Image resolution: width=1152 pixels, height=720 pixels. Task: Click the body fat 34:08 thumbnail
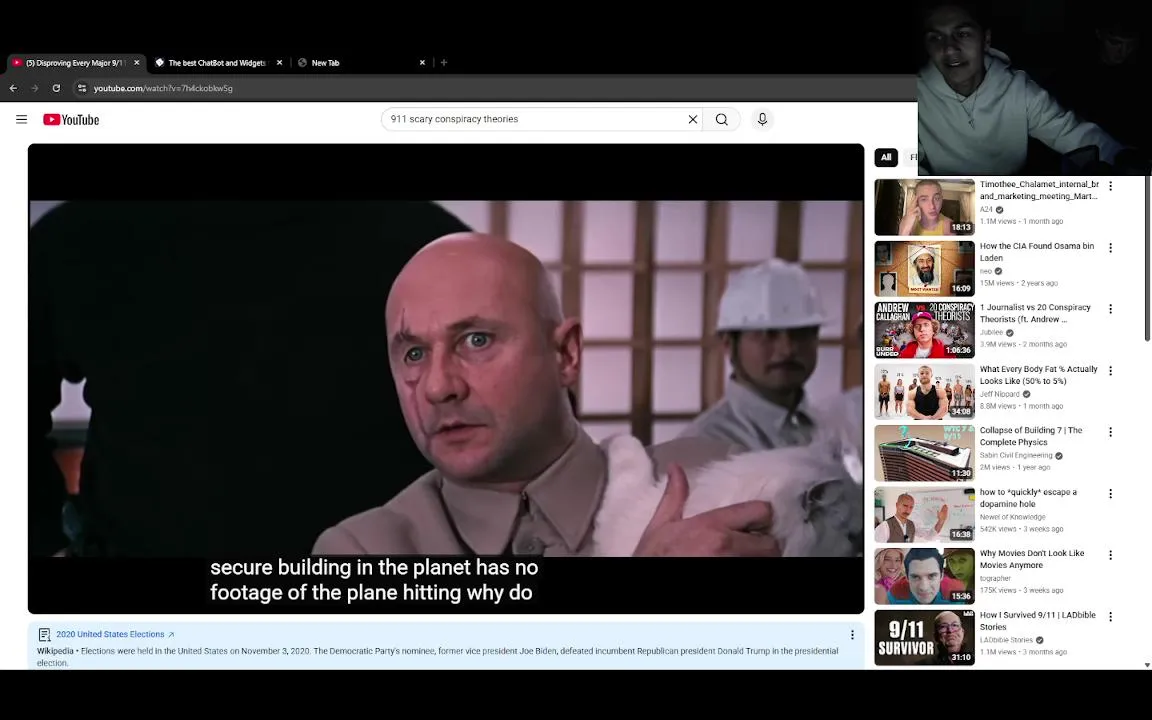coord(924,392)
